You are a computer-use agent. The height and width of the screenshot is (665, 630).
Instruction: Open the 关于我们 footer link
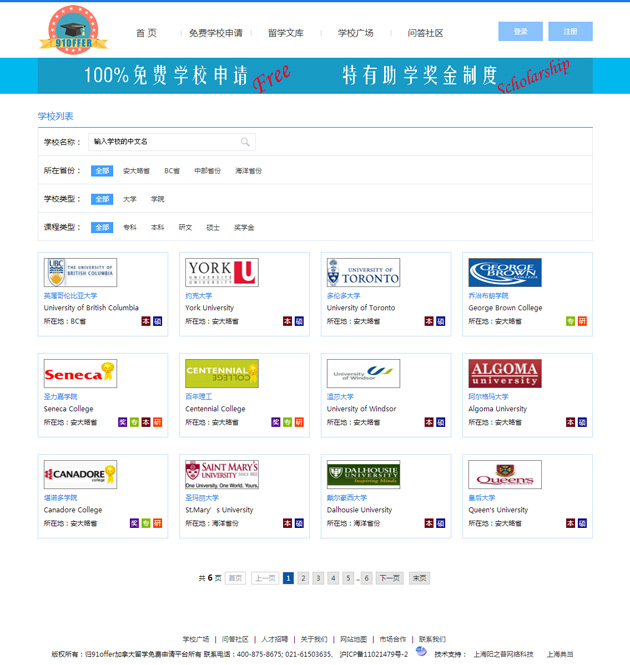point(314,639)
